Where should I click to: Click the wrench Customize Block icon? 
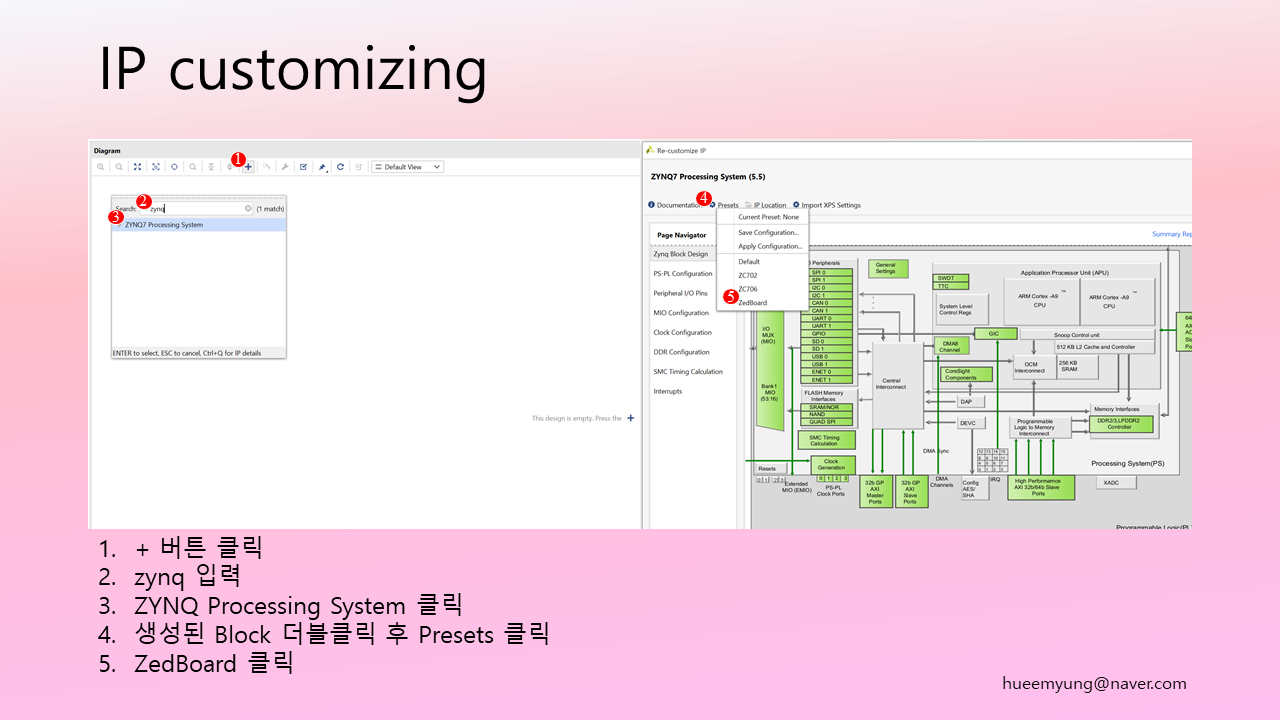tap(285, 167)
